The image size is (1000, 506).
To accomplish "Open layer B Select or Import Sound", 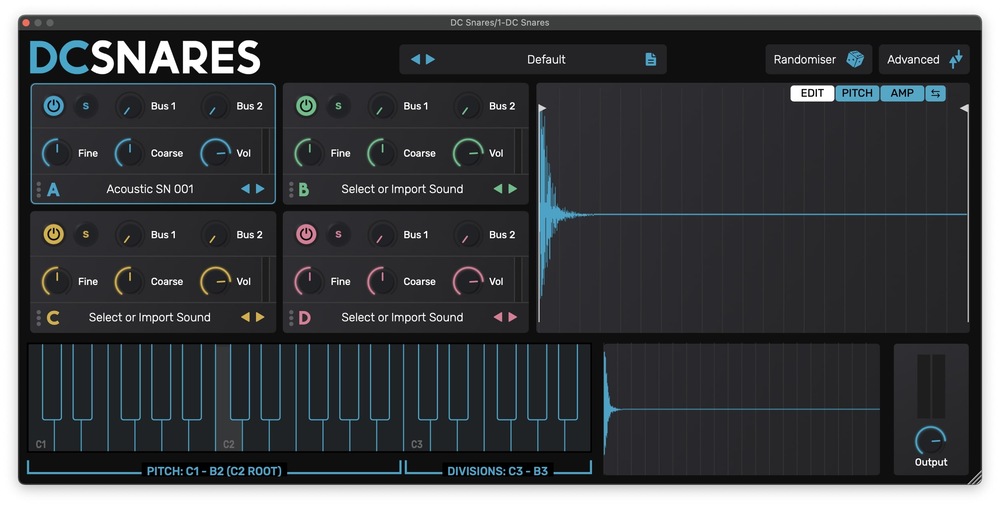I will (x=402, y=189).
